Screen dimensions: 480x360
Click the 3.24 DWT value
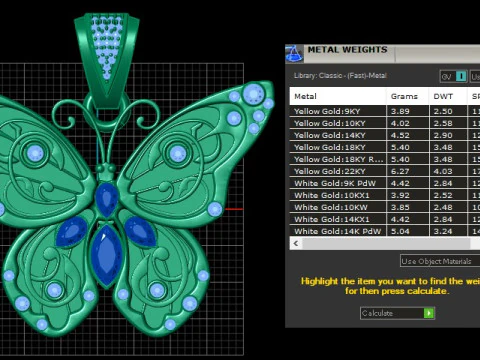[443, 231]
